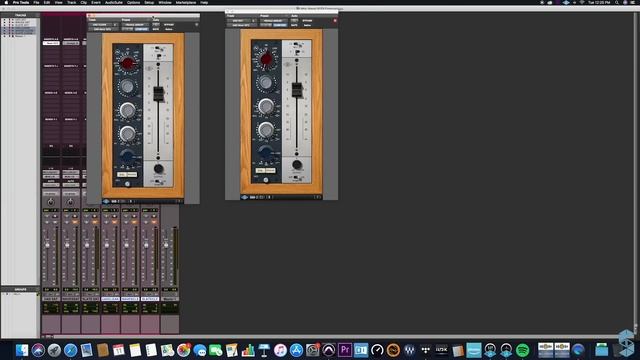640x360 pixels.
Task: Open first insert slot on first channel
Action: [x=51, y=43]
